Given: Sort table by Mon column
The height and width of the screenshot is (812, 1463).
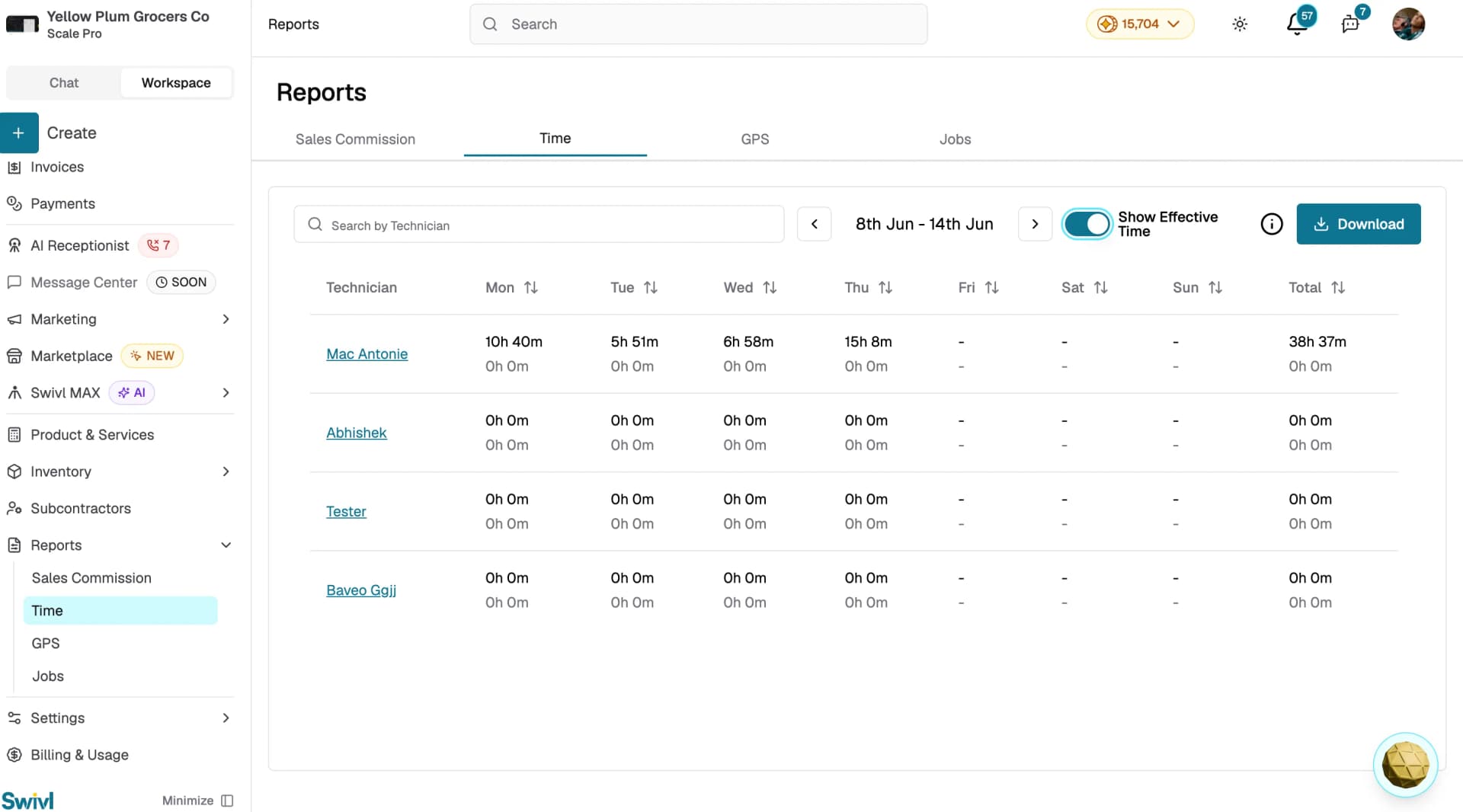Looking at the screenshot, I should tap(531, 287).
